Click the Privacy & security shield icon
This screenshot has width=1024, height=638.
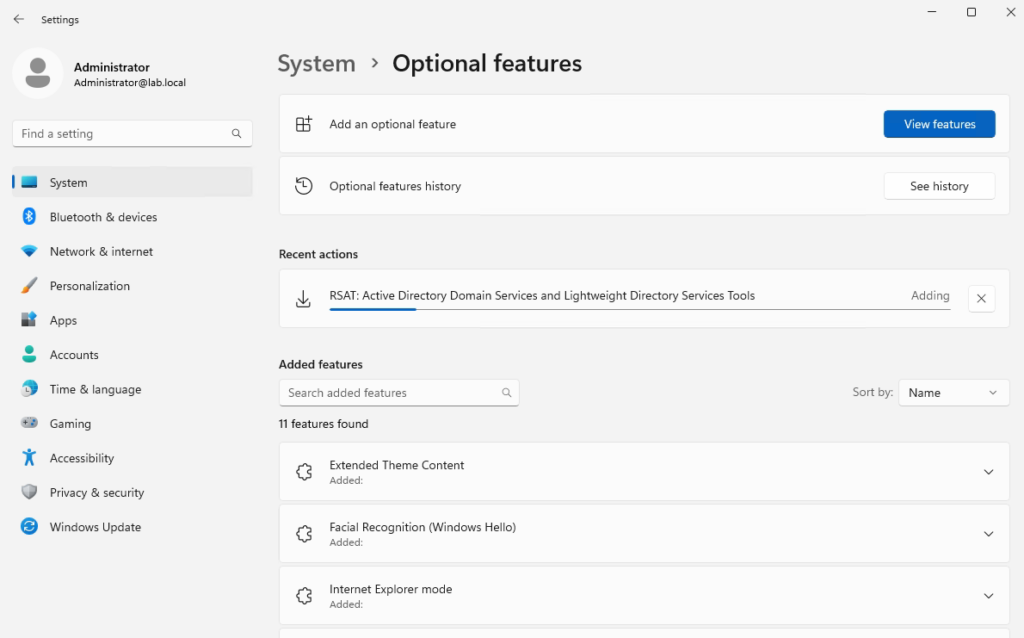pyautogui.click(x=29, y=492)
